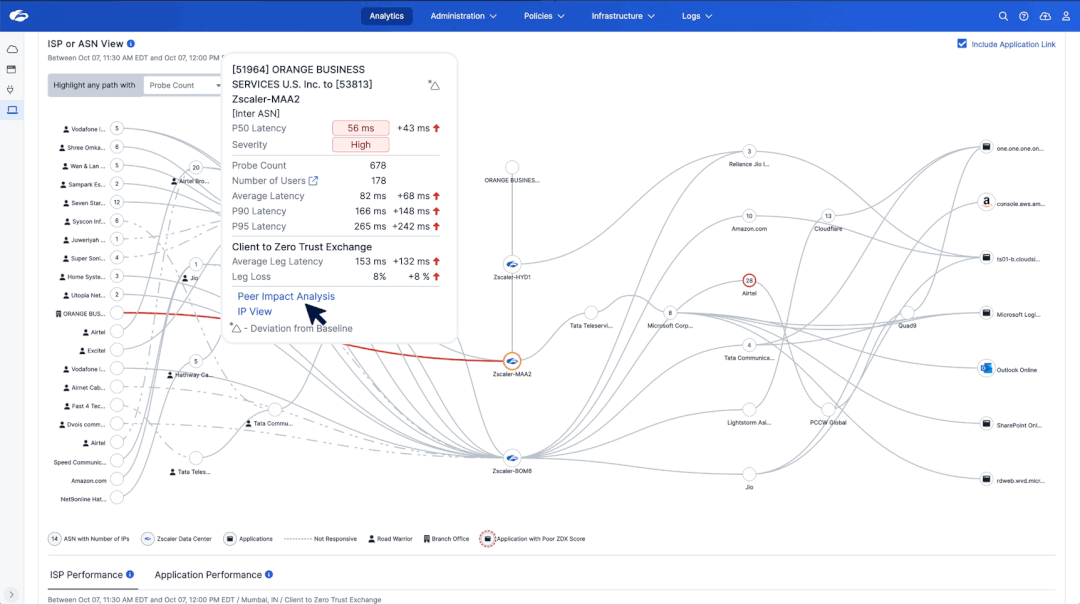Open the help question mark icon
The height and width of the screenshot is (604, 1080).
tap(1024, 16)
